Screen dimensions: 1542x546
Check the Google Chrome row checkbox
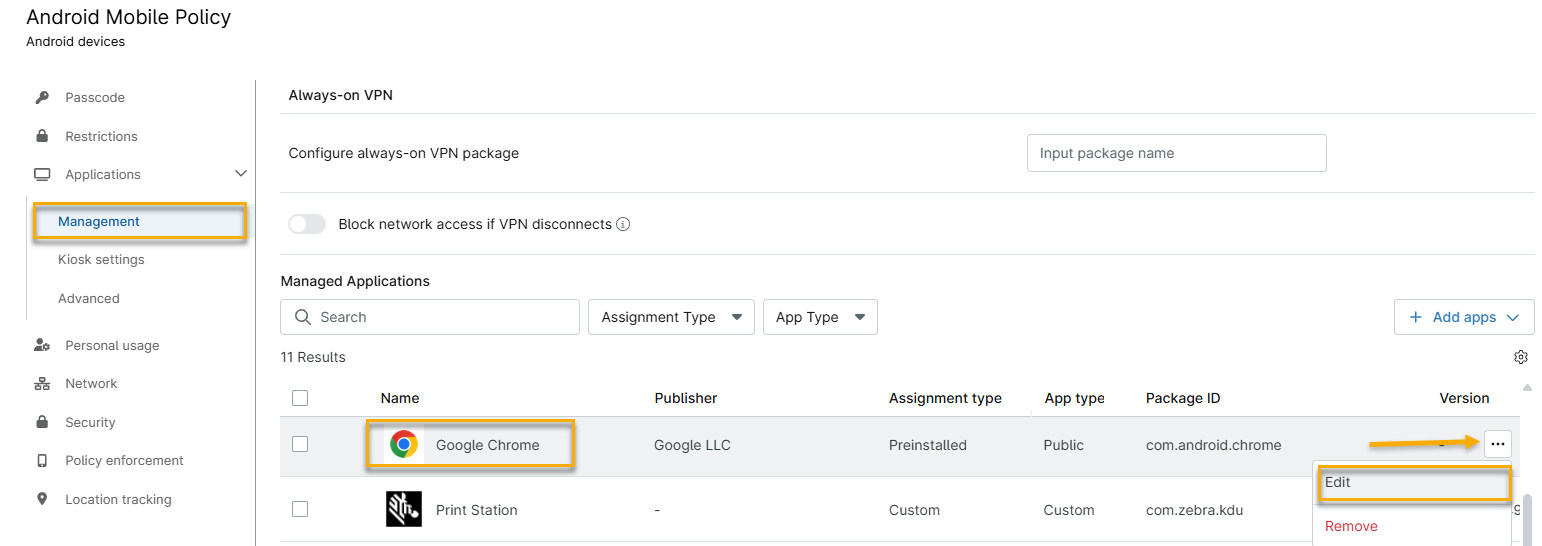(x=300, y=444)
